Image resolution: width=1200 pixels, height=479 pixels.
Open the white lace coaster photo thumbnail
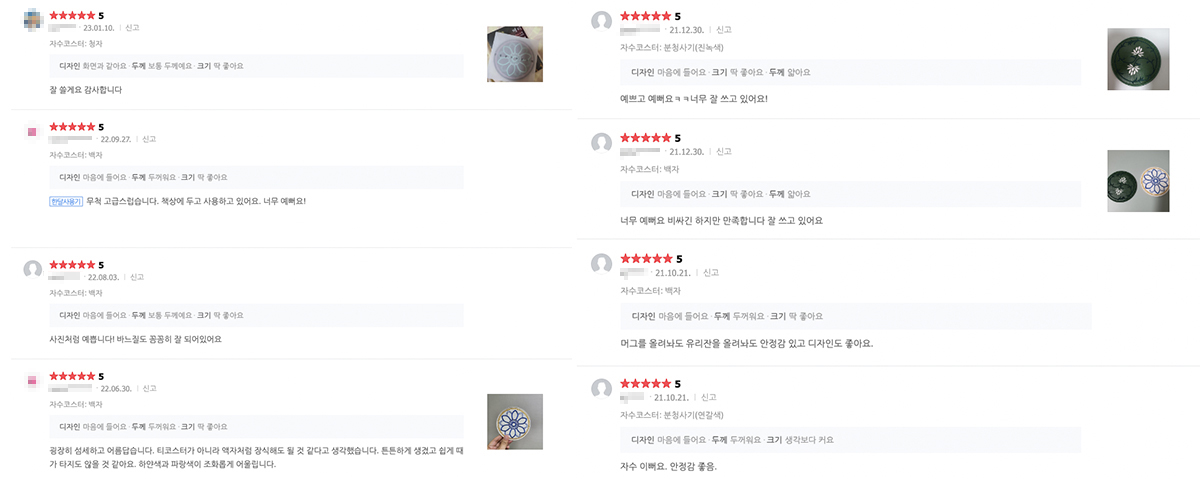click(514, 54)
